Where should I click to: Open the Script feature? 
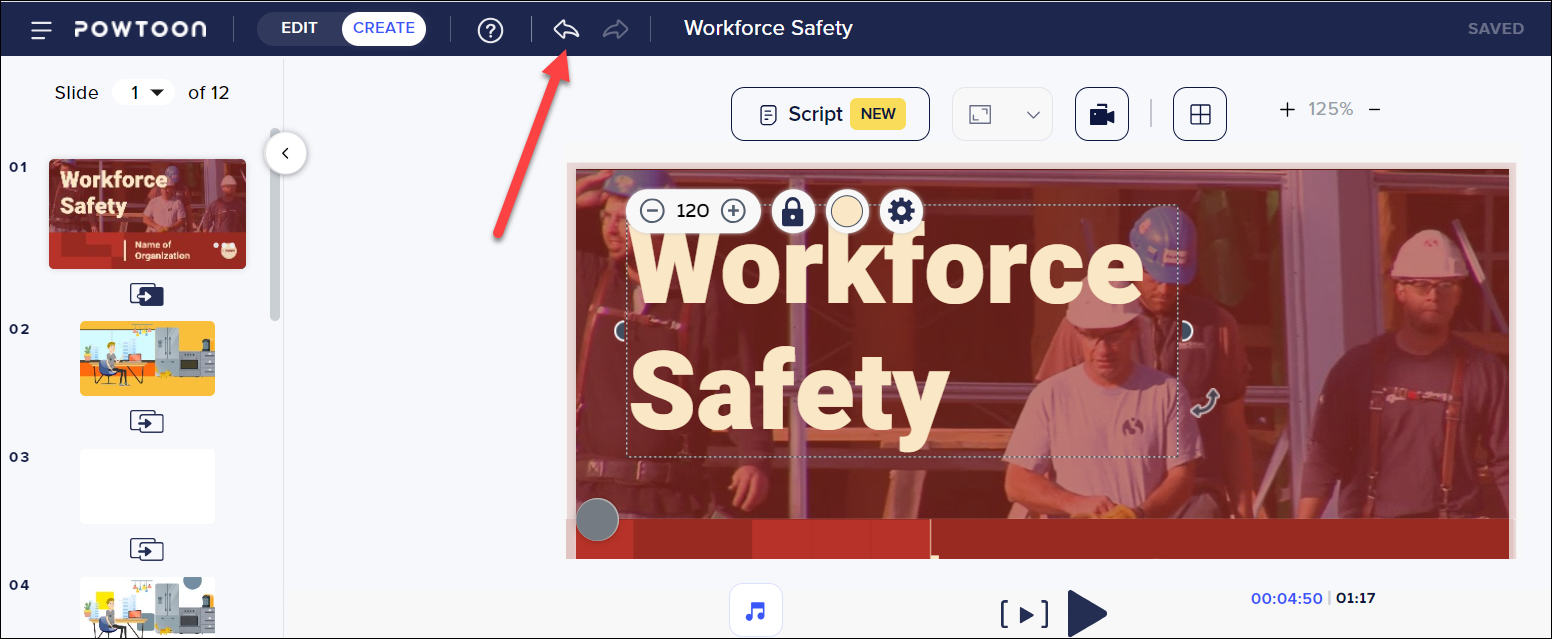(x=829, y=113)
